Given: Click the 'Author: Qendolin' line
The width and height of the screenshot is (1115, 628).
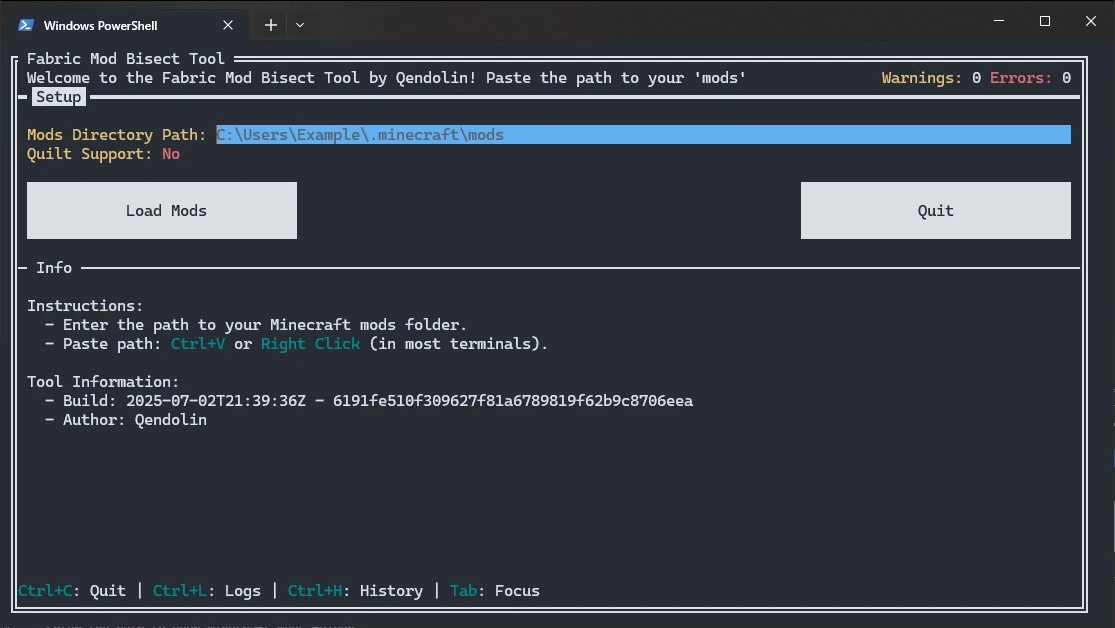Looking at the screenshot, I should click(126, 420).
